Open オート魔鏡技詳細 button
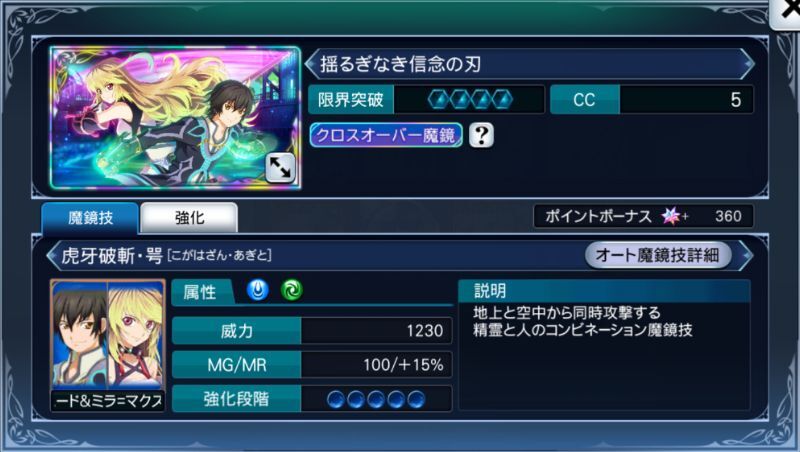 click(x=658, y=255)
